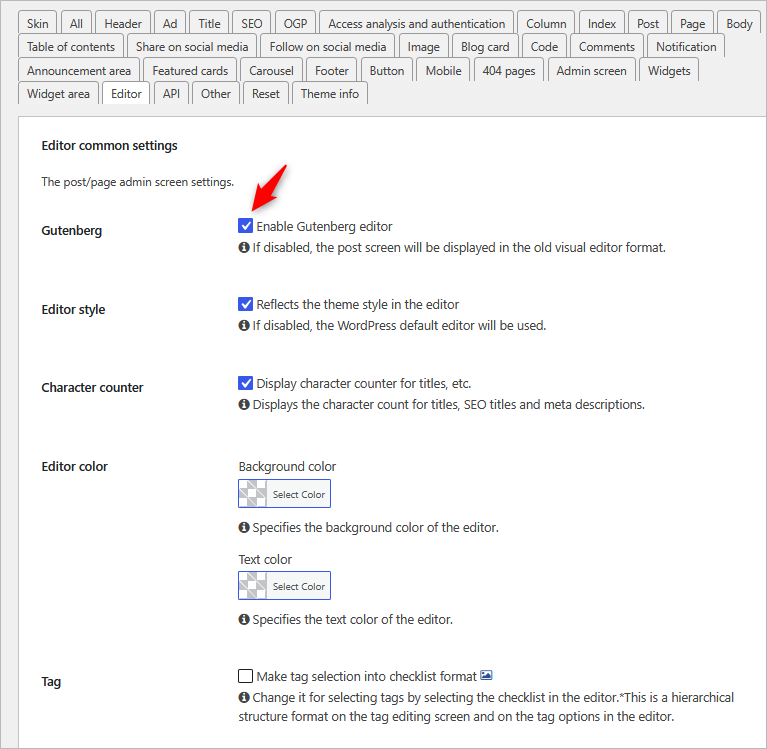Click the Editor common settings heading
This screenshot has height=749, width=767.
(109, 146)
